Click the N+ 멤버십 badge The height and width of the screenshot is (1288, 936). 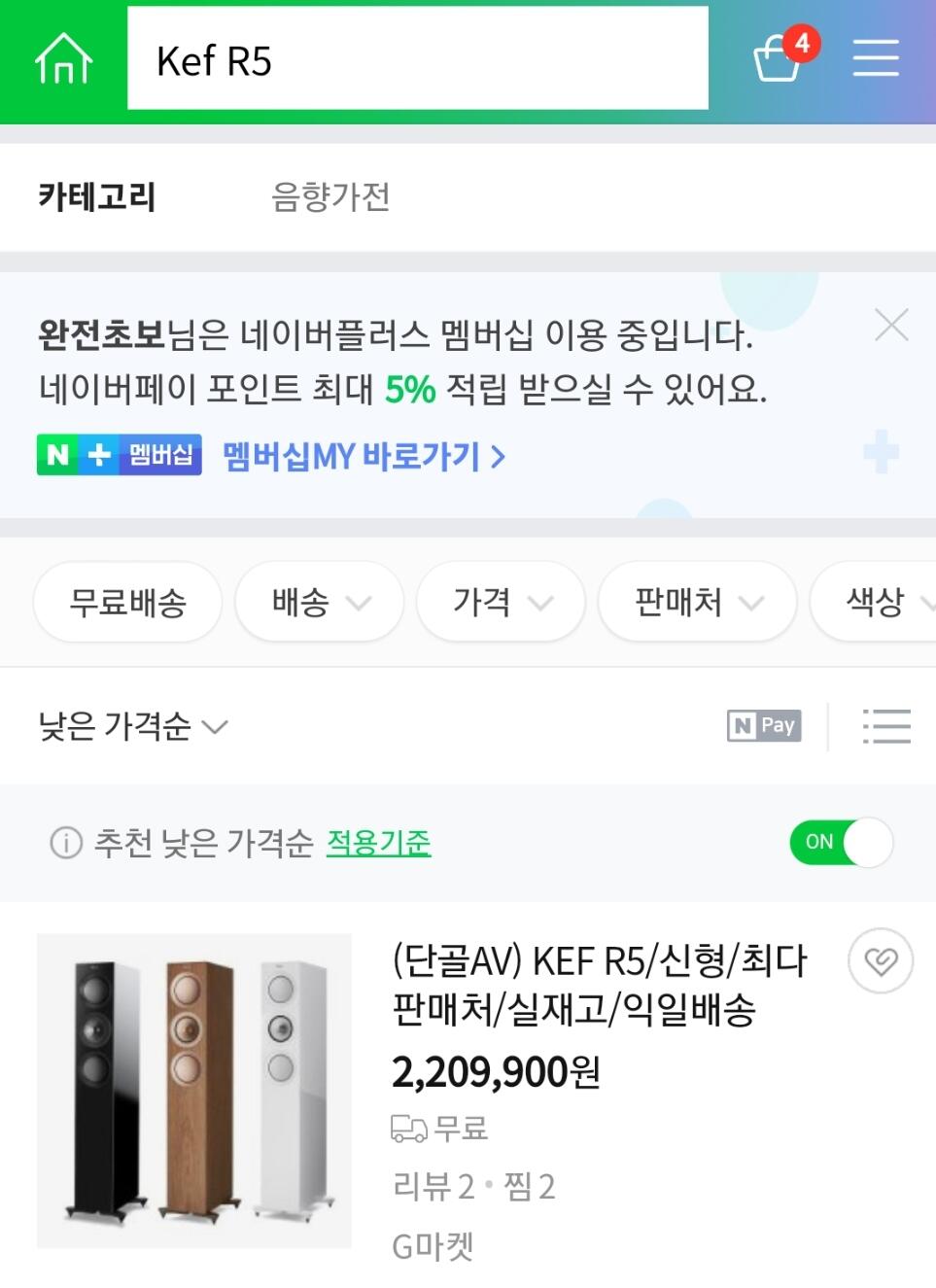pyautogui.click(x=120, y=455)
